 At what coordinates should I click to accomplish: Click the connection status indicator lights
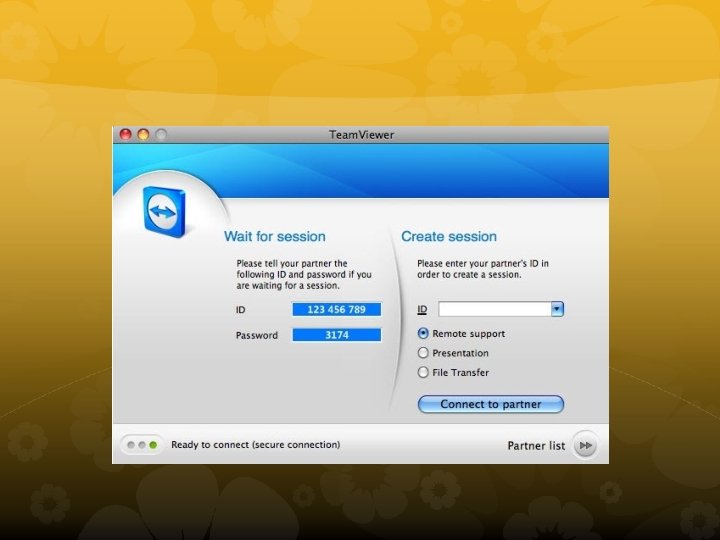click(142, 445)
